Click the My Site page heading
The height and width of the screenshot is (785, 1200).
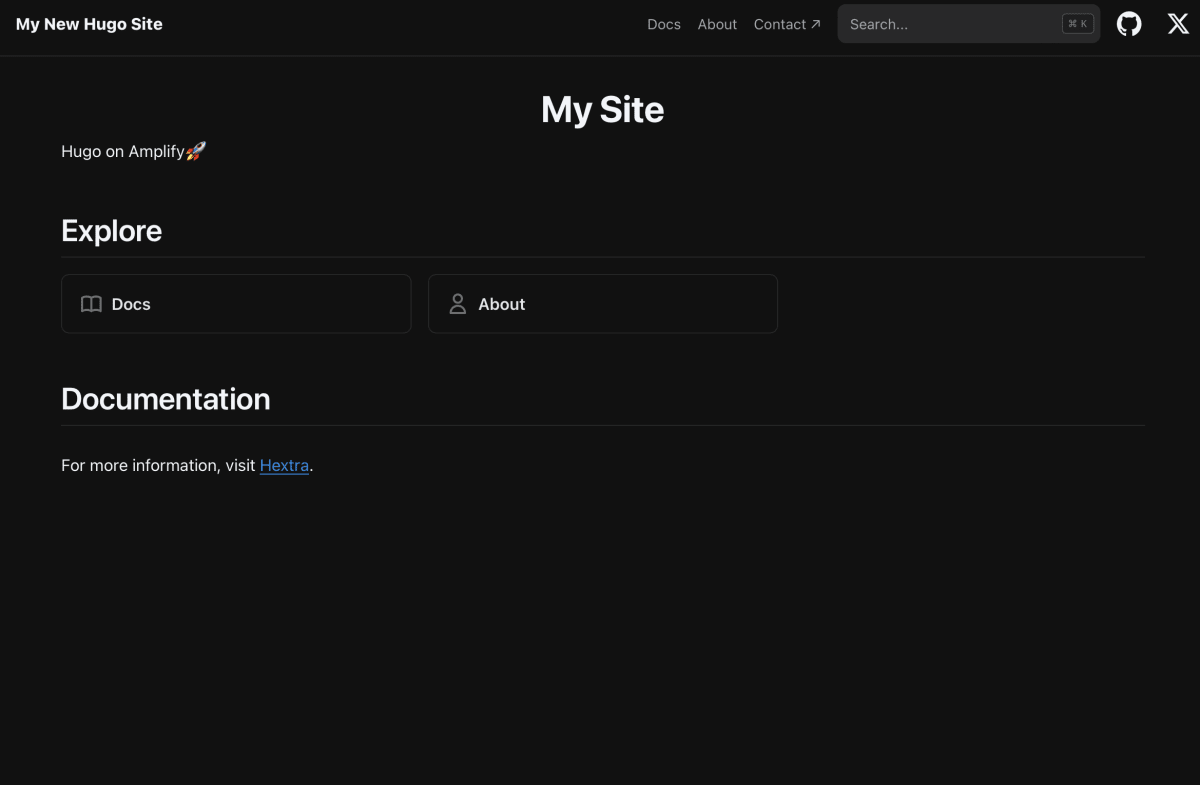(602, 109)
